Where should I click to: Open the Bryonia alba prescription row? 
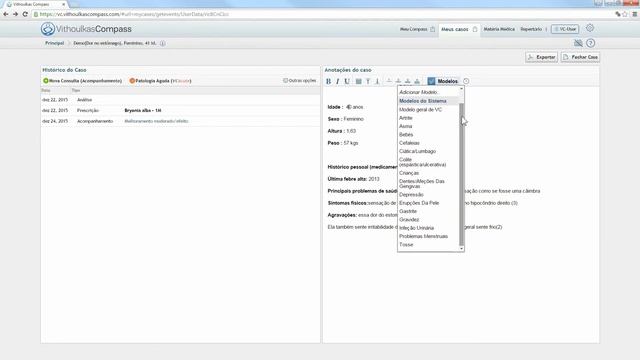click(180, 111)
